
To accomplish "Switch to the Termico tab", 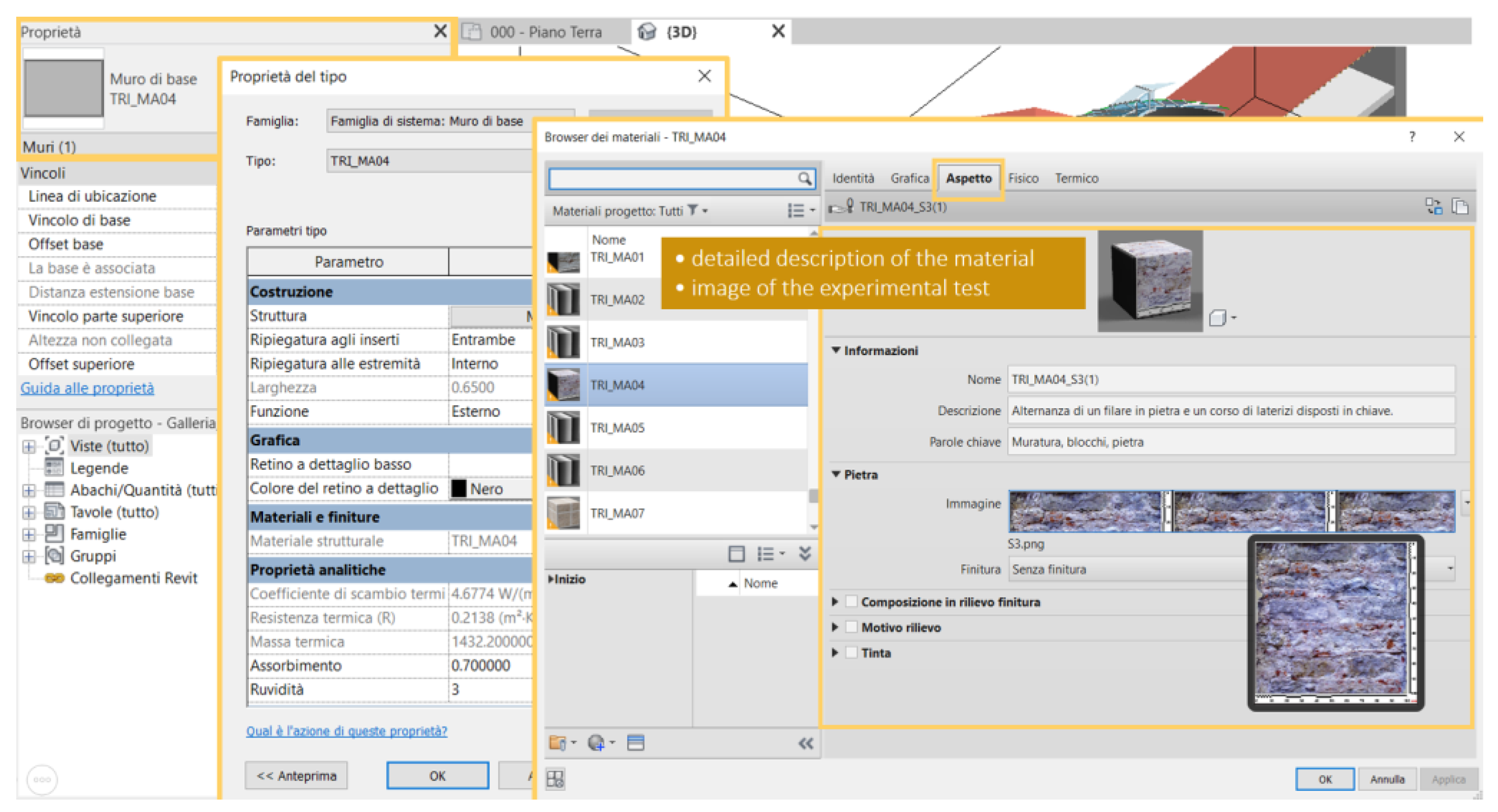I will (1076, 179).
